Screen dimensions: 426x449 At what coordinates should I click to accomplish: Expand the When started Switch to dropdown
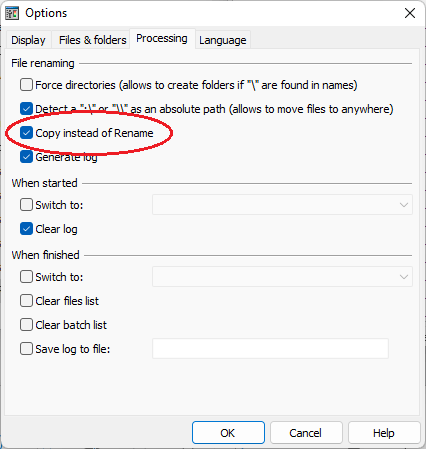pos(282,205)
